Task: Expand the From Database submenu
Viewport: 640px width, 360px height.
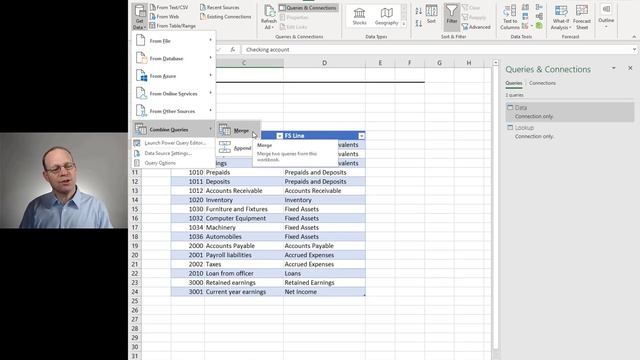Action: (174, 58)
